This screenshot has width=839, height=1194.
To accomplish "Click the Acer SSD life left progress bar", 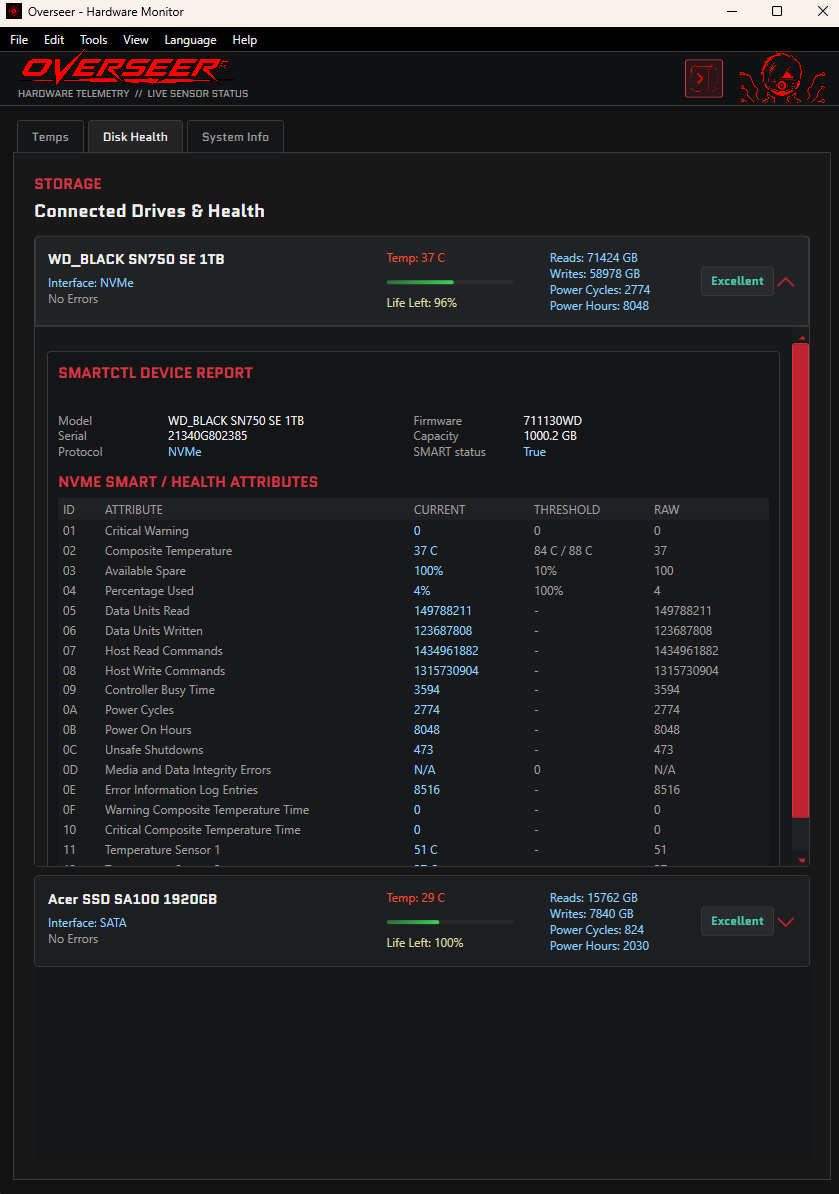I will point(450,921).
